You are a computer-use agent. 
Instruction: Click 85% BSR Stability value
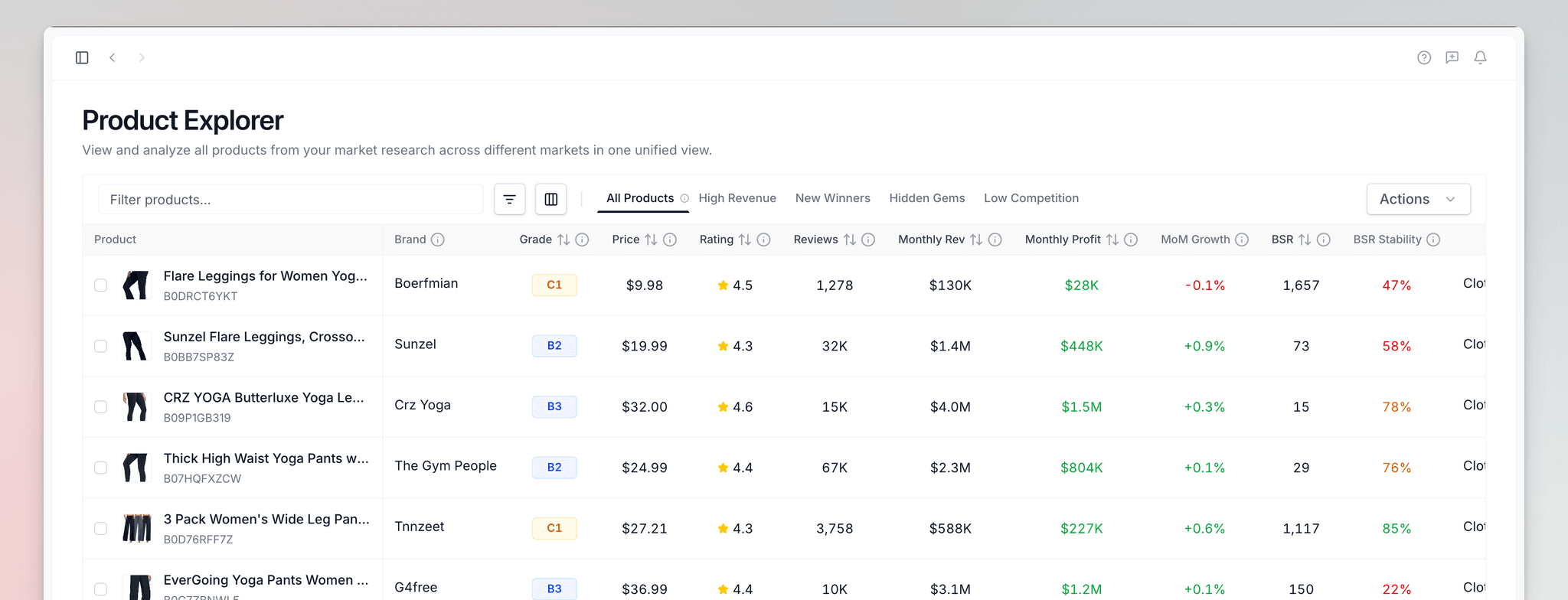pyautogui.click(x=1396, y=529)
